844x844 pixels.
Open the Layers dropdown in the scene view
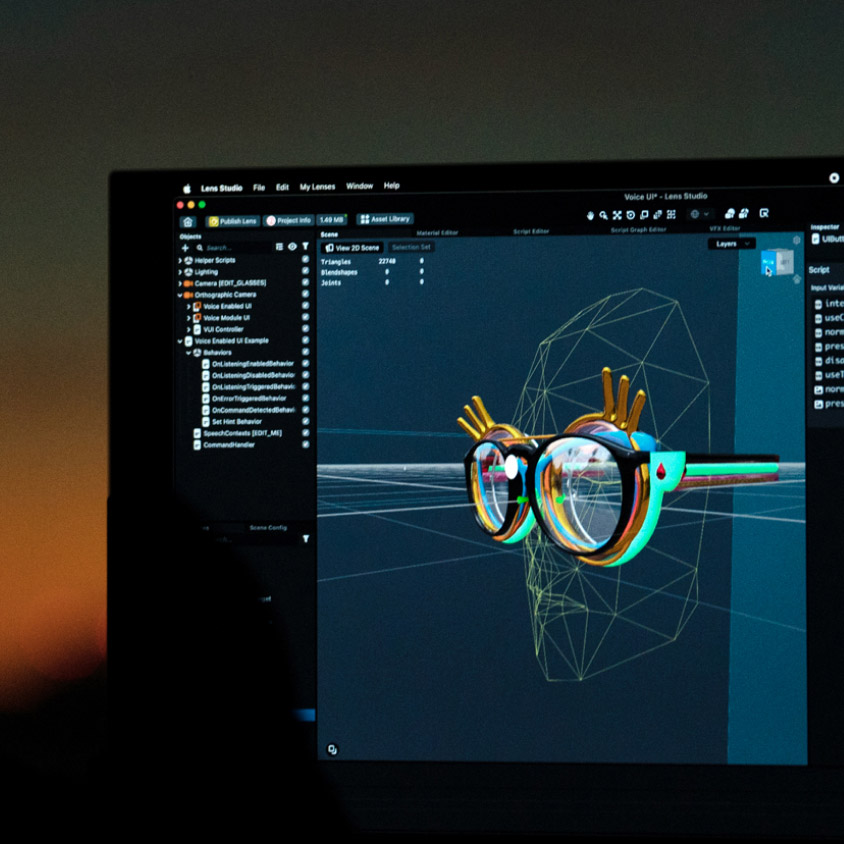coord(732,244)
